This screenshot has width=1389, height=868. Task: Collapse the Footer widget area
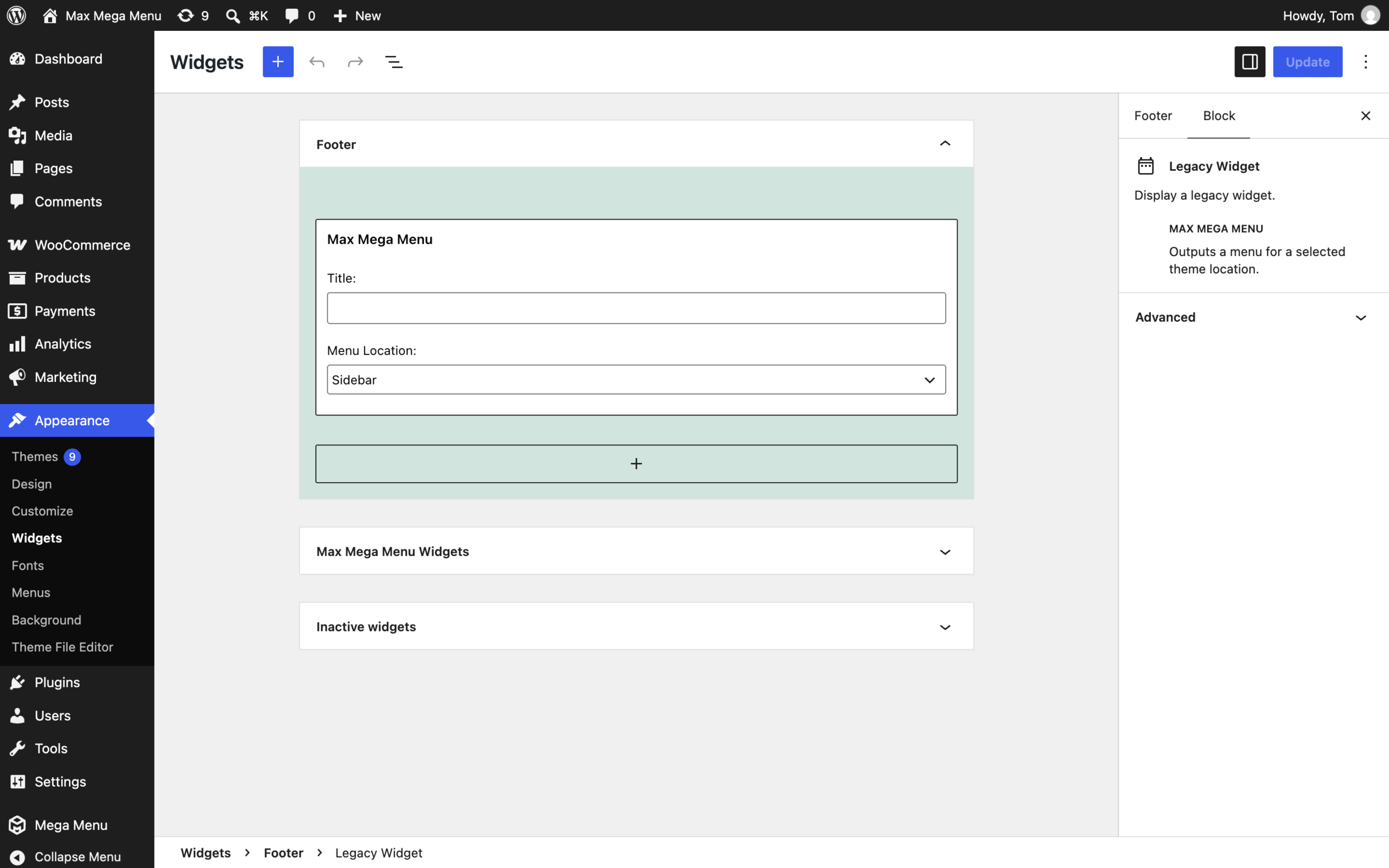pos(945,144)
